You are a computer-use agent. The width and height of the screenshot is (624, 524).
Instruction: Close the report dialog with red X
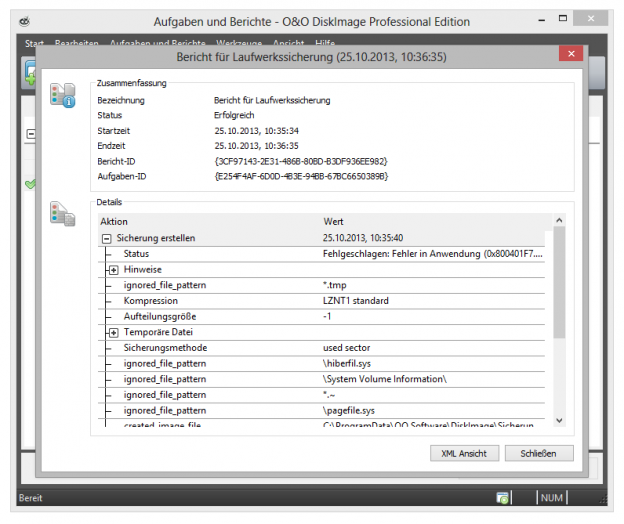[x=571, y=54]
